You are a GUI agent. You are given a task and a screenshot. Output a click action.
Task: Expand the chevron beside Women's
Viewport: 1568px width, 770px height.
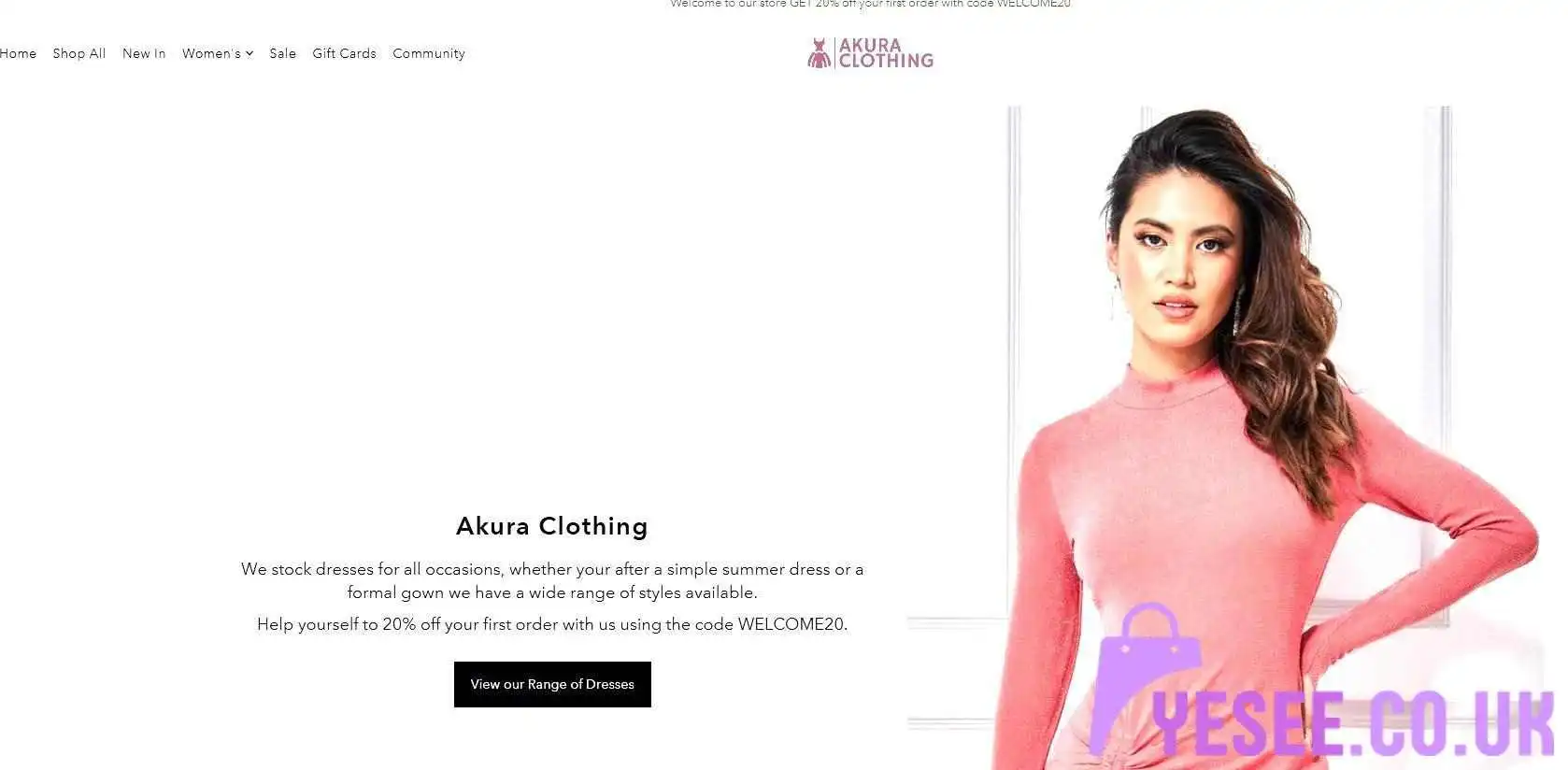249,54
